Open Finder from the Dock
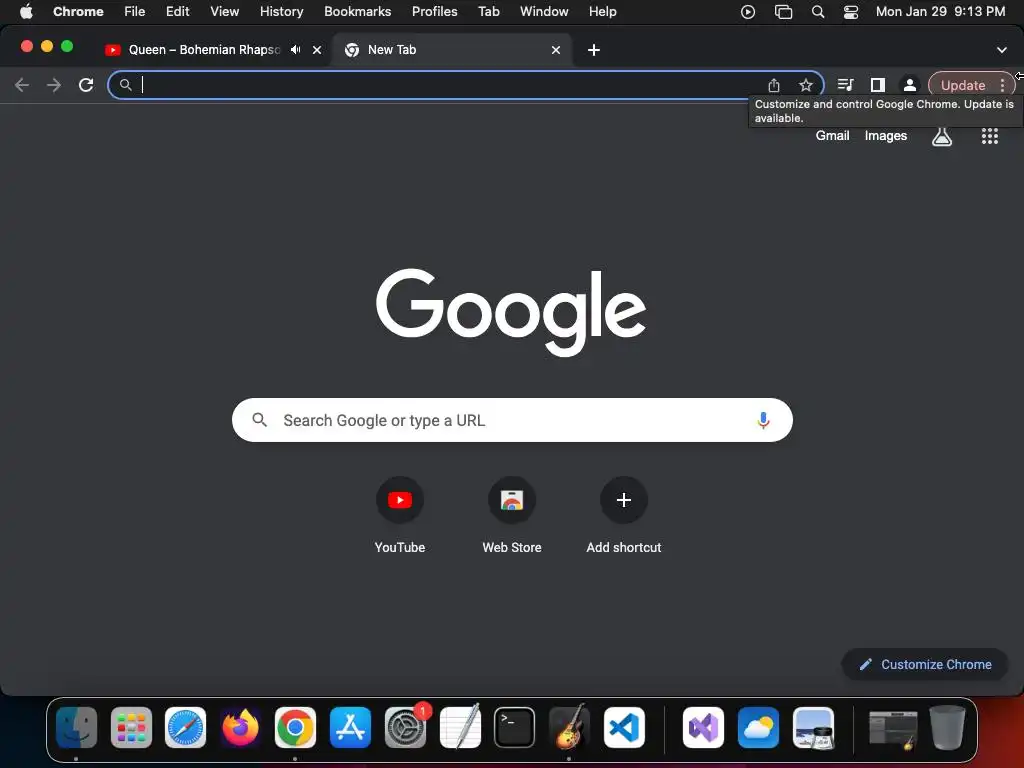The height and width of the screenshot is (768, 1024). tap(76, 727)
